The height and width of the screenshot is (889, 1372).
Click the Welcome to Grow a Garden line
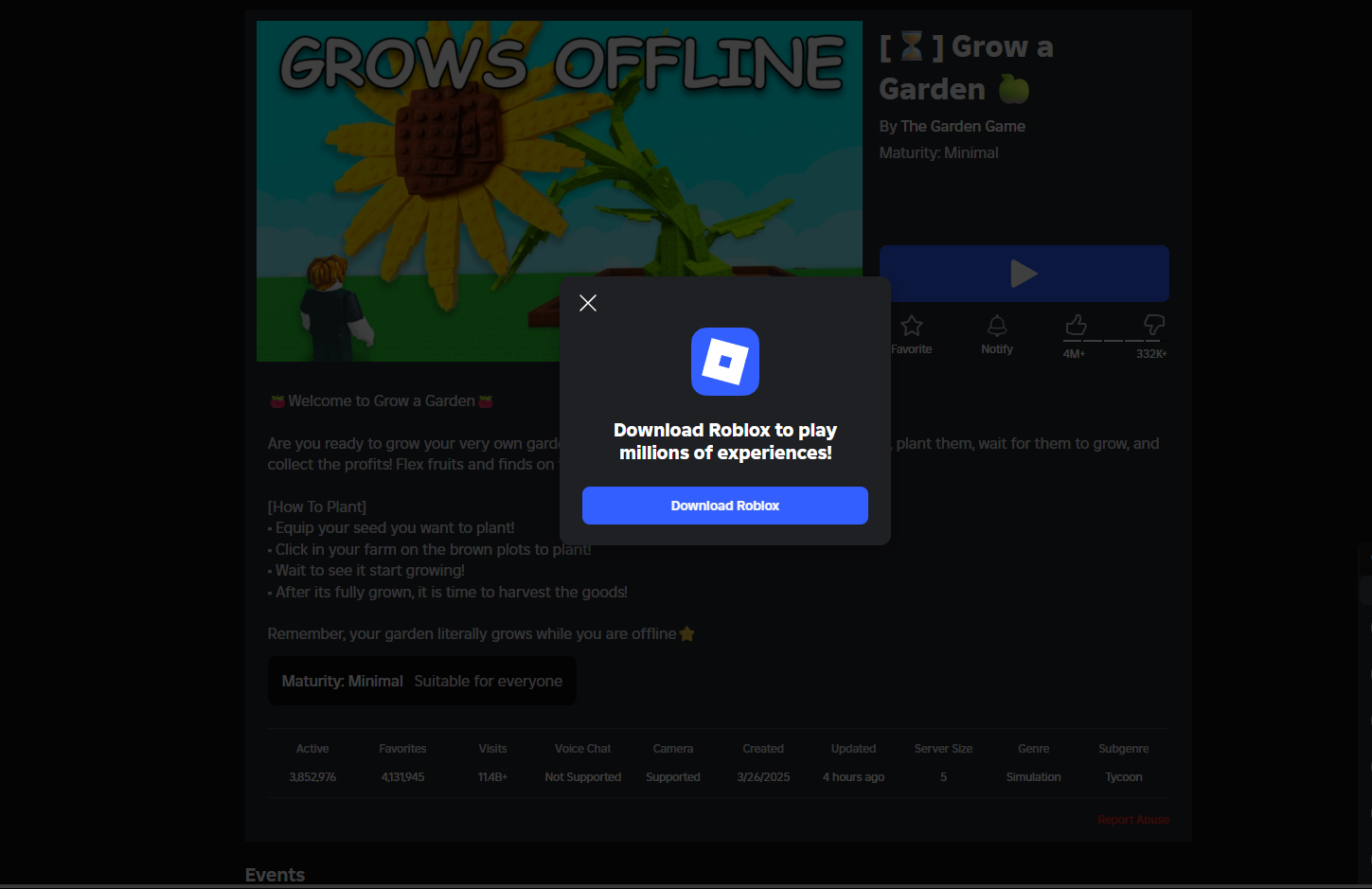pyautogui.click(x=382, y=401)
